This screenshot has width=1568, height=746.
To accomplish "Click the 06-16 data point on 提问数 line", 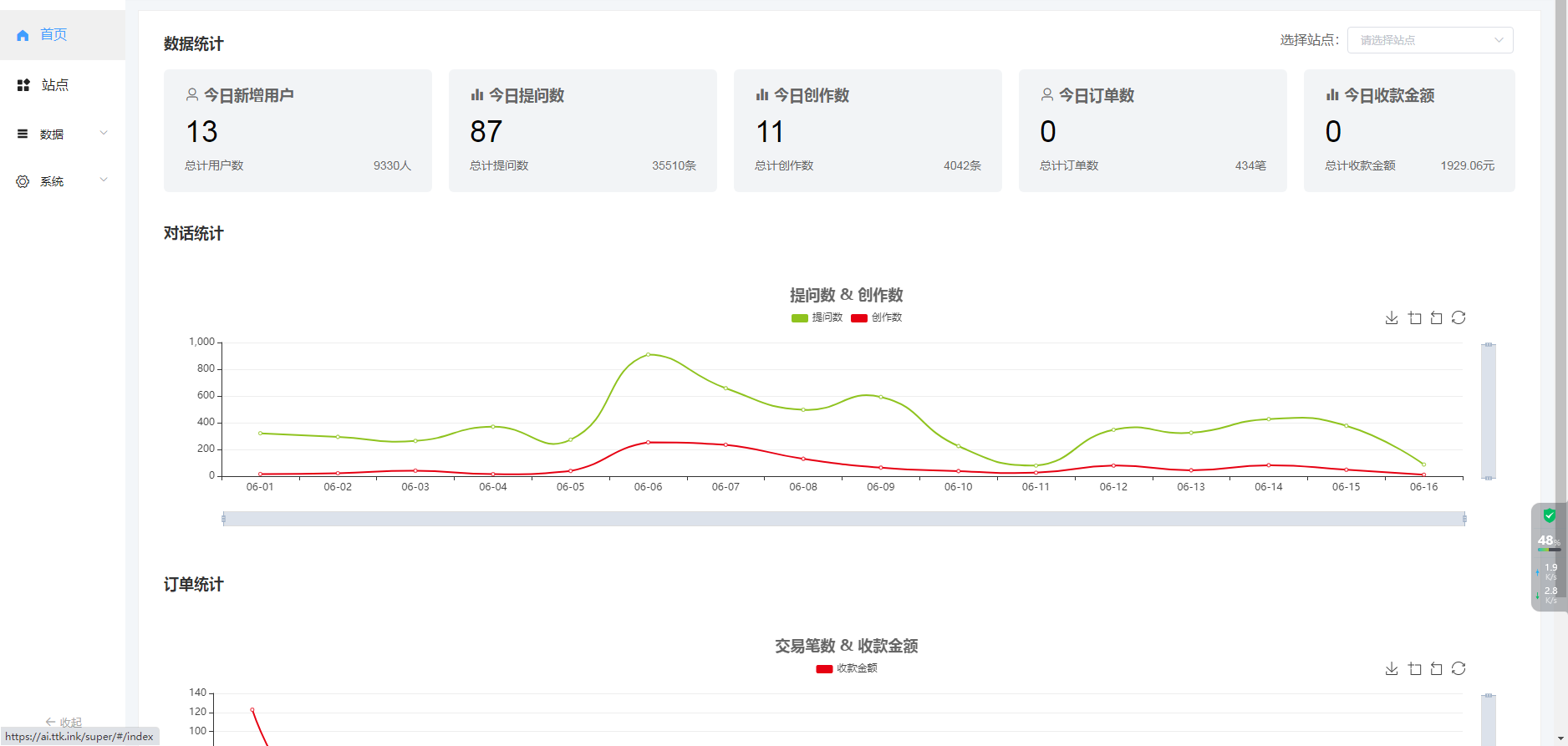I will pyautogui.click(x=1423, y=464).
